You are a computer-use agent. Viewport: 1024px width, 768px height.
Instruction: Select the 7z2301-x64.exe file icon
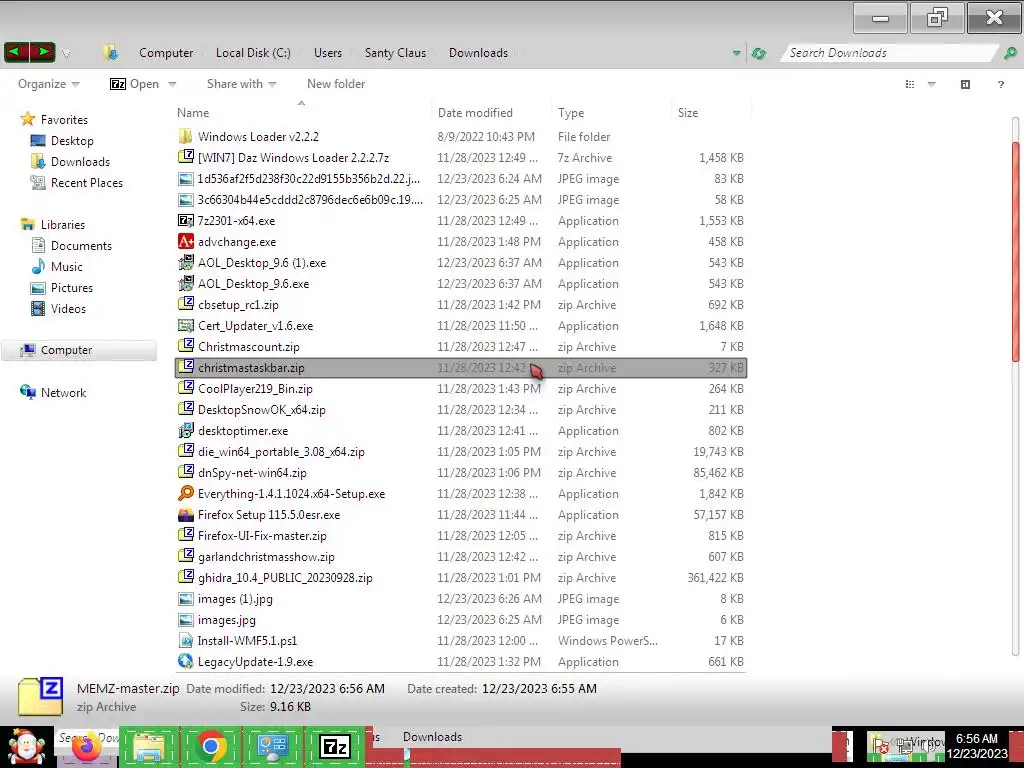(185, 220)
